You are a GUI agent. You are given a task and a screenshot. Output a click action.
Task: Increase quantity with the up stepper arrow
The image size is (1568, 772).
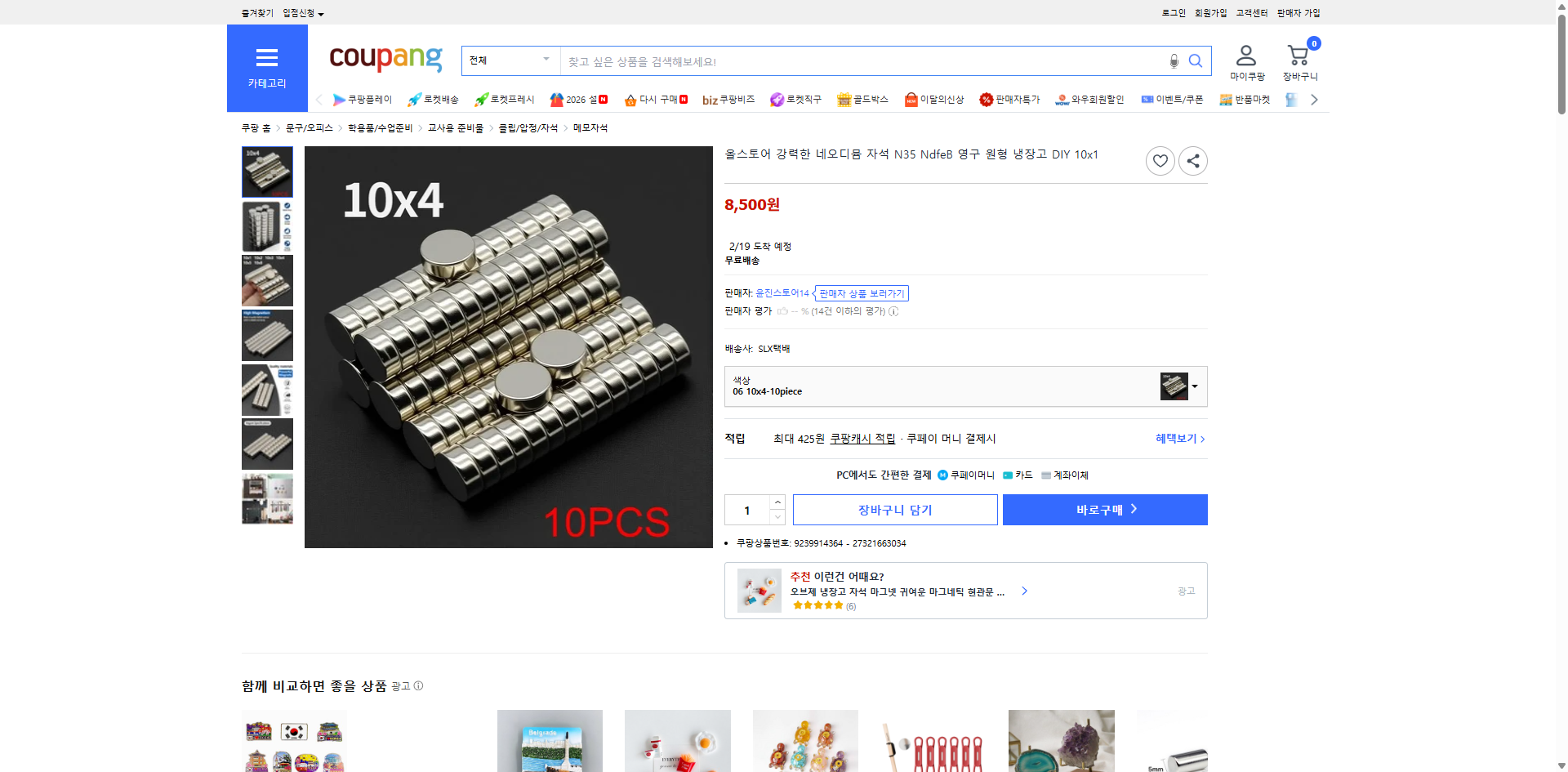click(x=777, y=502)
